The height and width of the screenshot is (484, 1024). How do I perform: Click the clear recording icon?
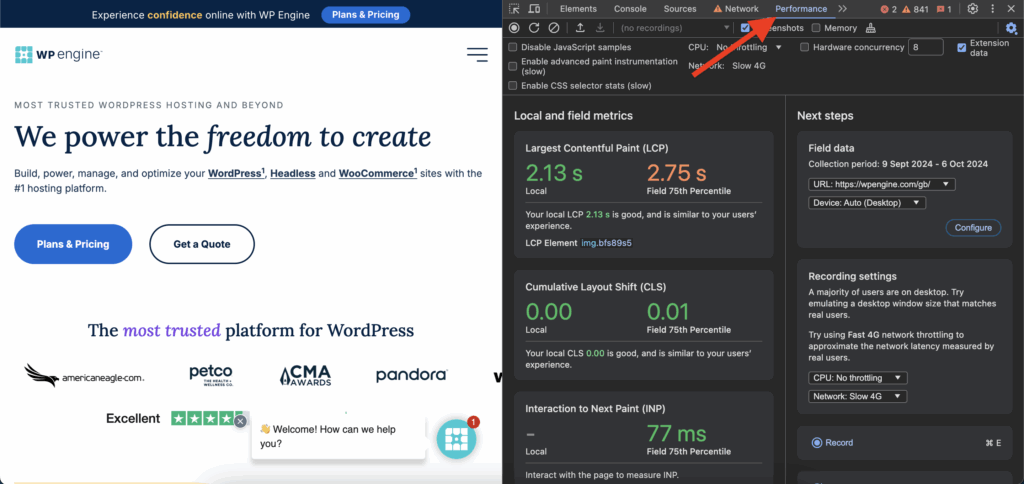[553, 28]
